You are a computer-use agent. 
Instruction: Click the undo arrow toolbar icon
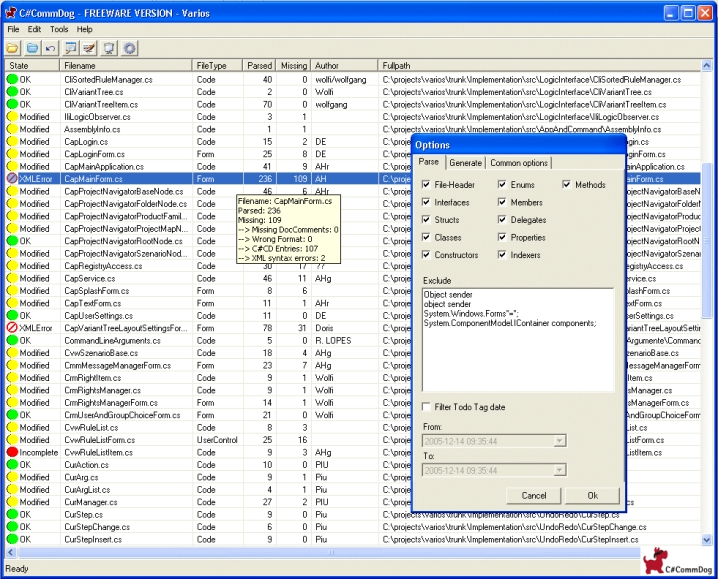point(50,48)
